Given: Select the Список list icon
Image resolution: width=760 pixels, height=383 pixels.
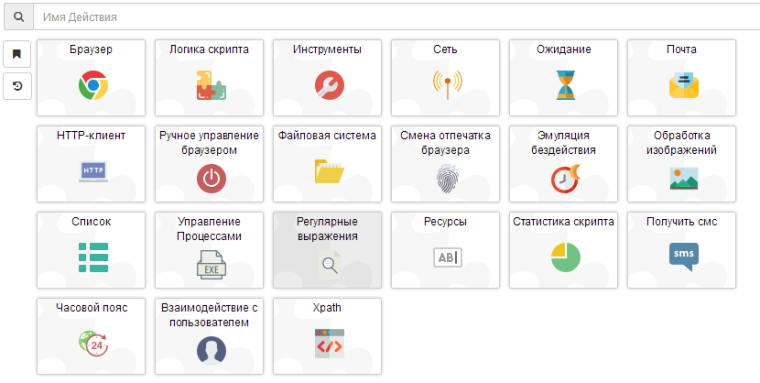Looking at the screenshot, I should [x=93, y=257].
